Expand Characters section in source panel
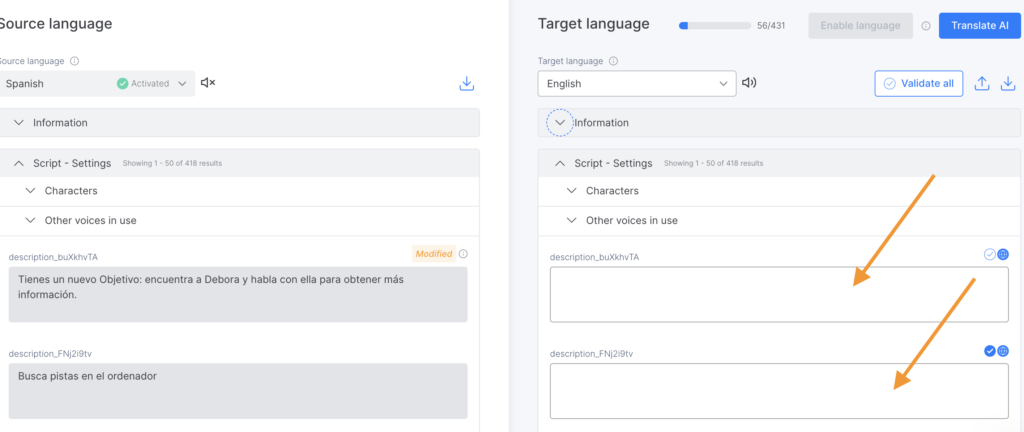Image resolution: width=1024 pixels, height=432 pixels. [x=29, y=191]
